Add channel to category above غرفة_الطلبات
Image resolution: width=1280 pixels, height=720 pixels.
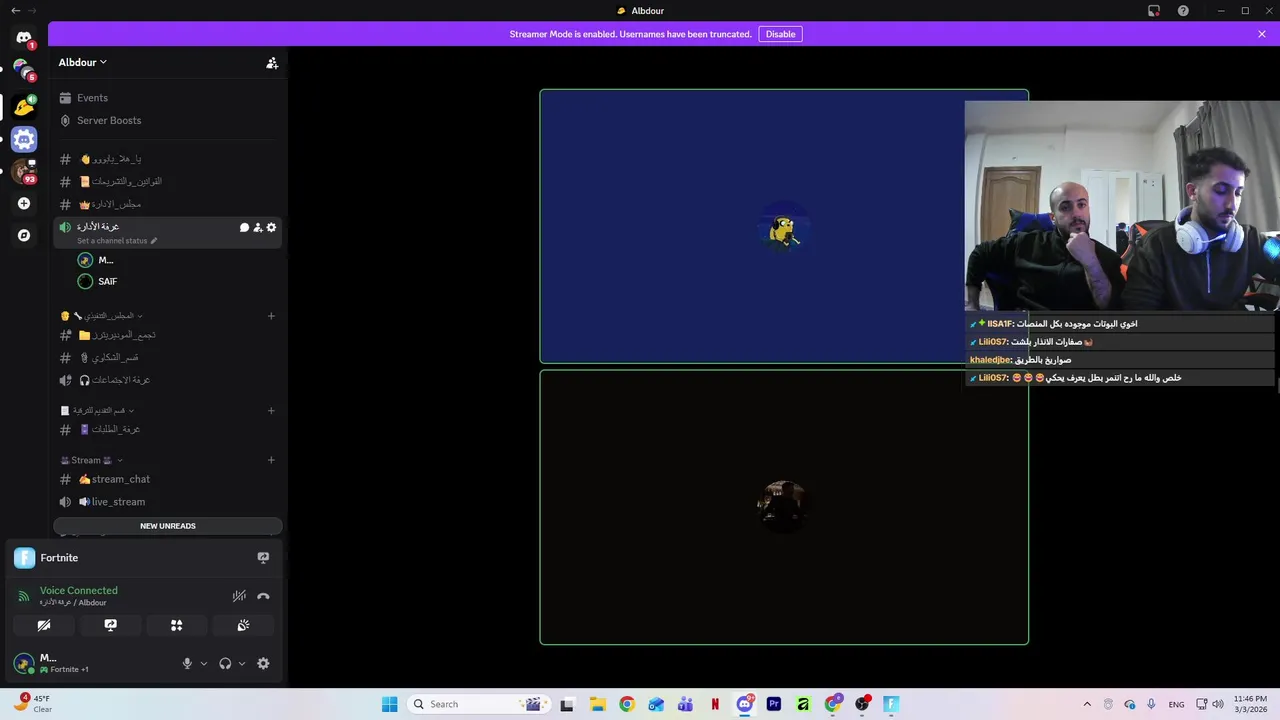(x=271, y=411)
